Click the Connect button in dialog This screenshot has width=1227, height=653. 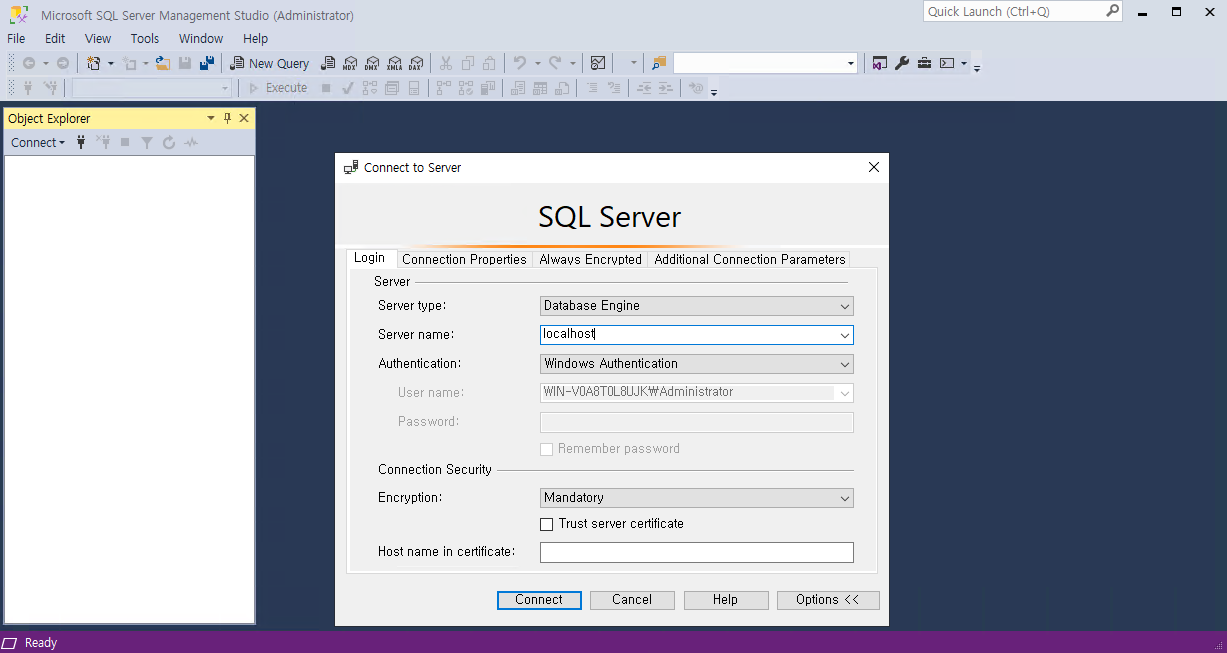[x=539, y=600]
